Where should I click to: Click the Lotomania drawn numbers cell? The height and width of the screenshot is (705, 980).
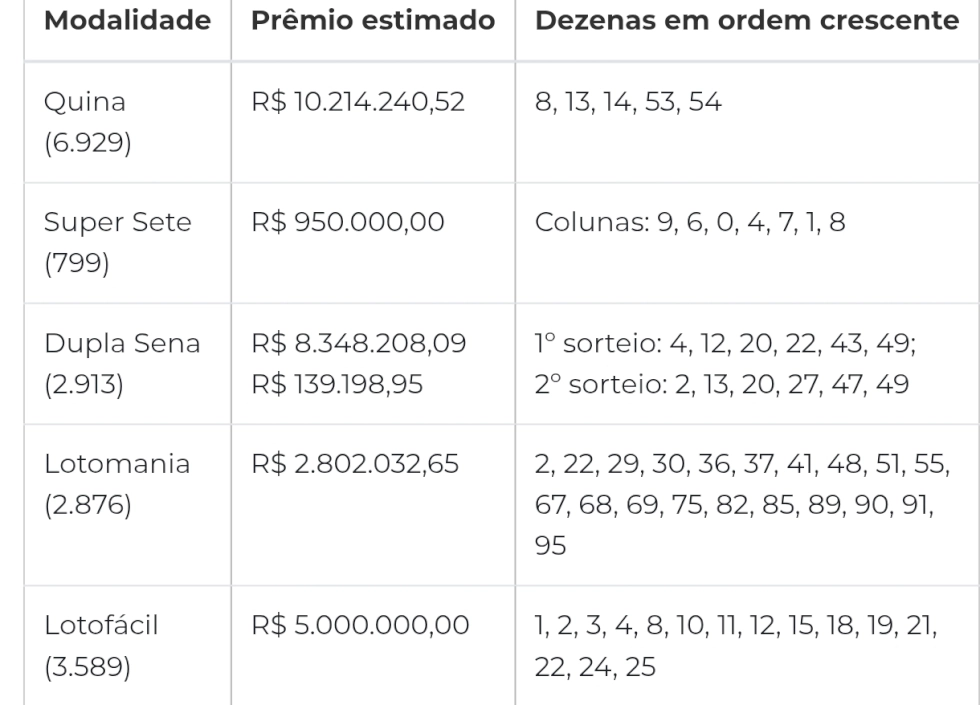748,505
